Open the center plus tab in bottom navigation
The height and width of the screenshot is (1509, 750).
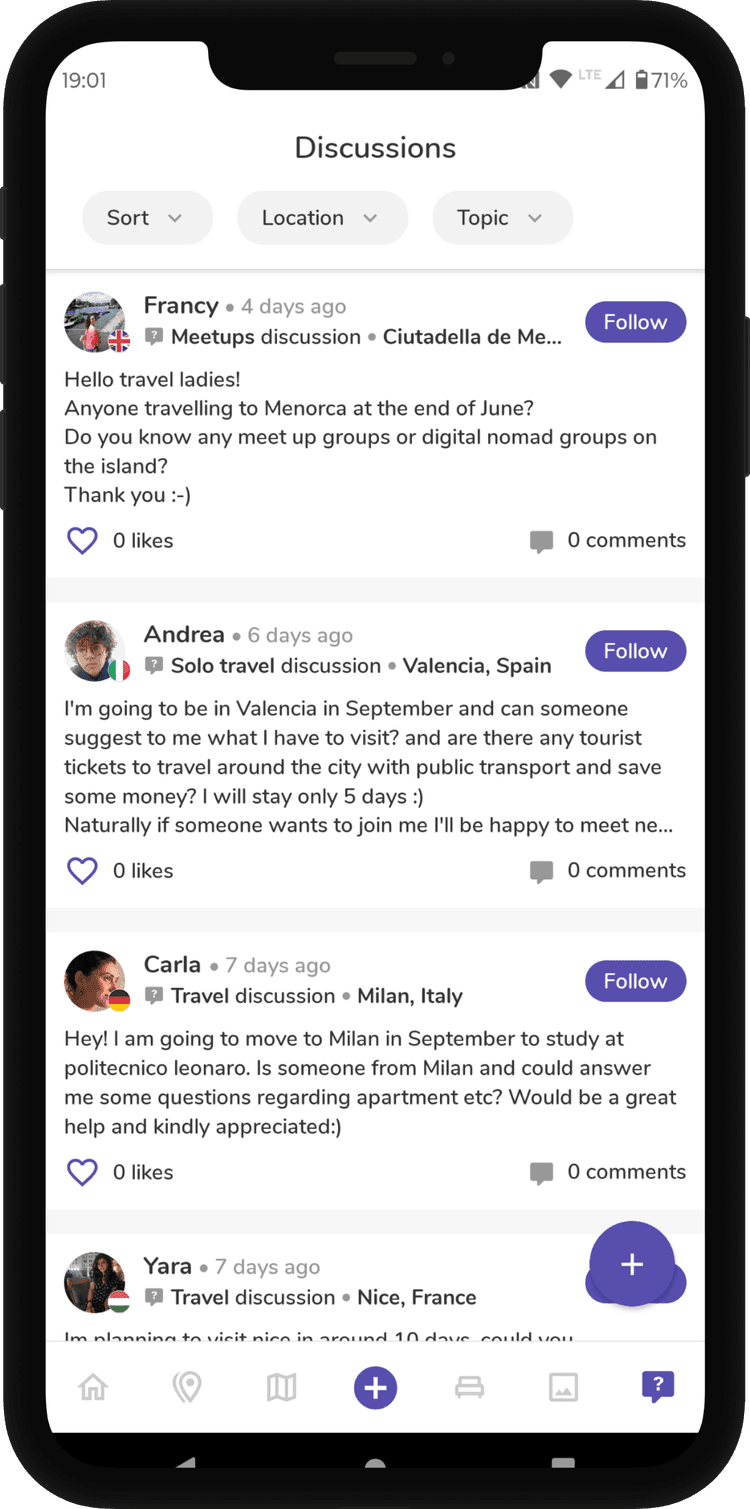(x=375, y=1387)
